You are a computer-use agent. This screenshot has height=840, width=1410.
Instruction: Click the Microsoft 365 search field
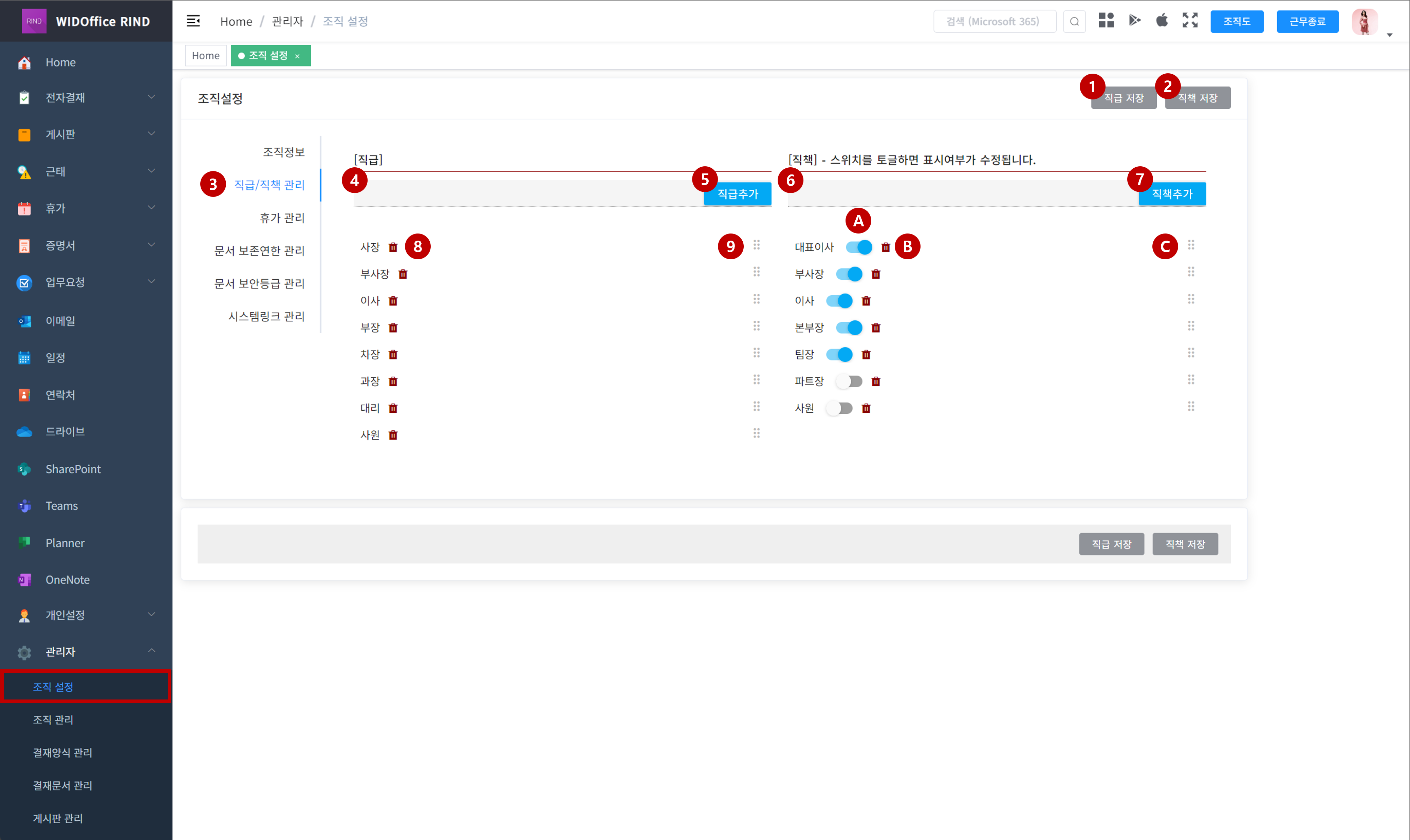994,21
